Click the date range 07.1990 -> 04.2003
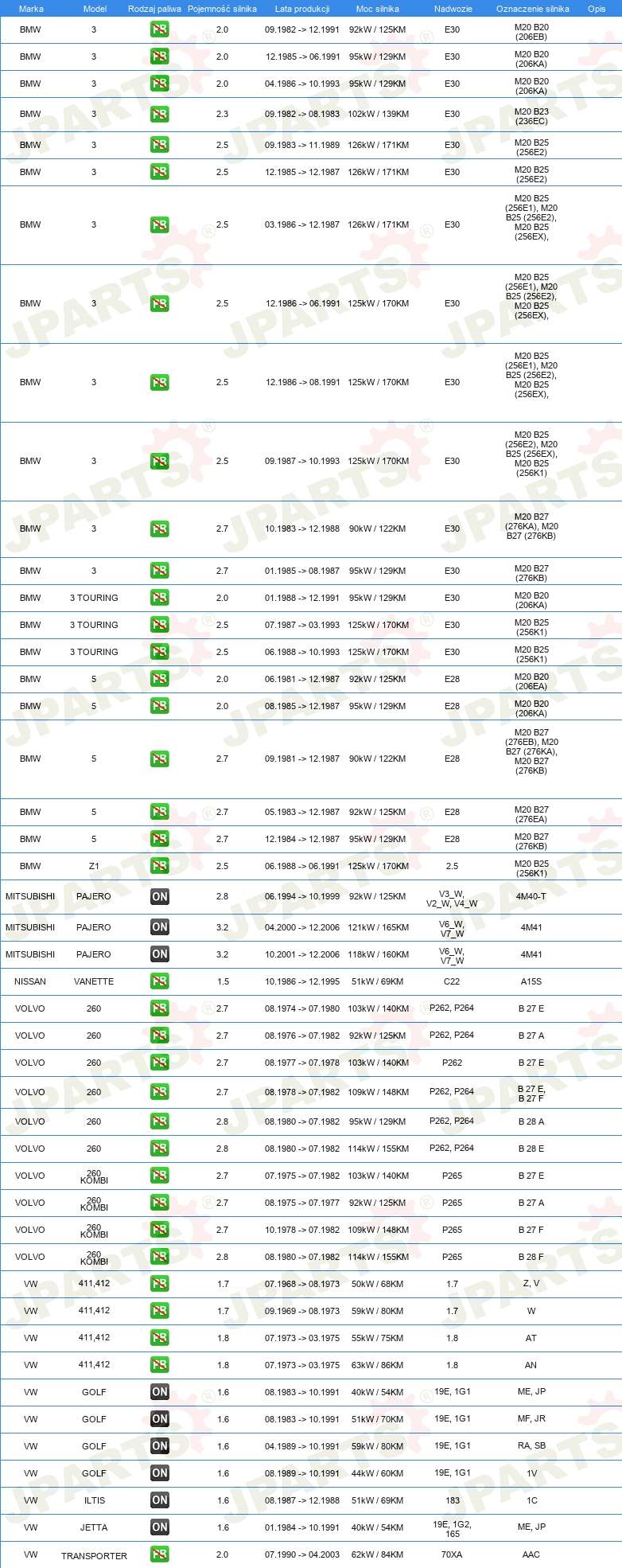 pos(302,1554)
